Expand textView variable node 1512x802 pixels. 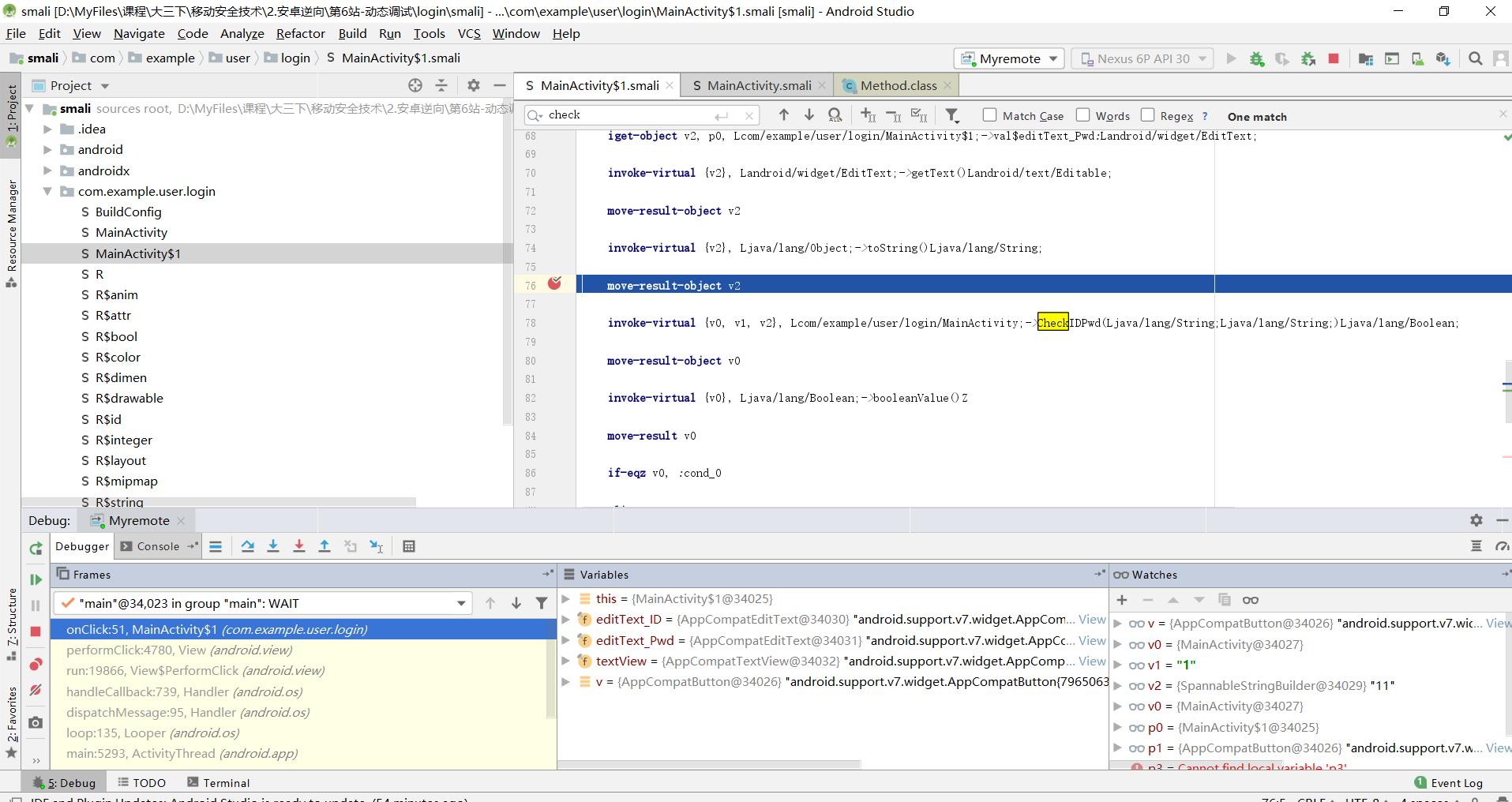pos(565,661)
